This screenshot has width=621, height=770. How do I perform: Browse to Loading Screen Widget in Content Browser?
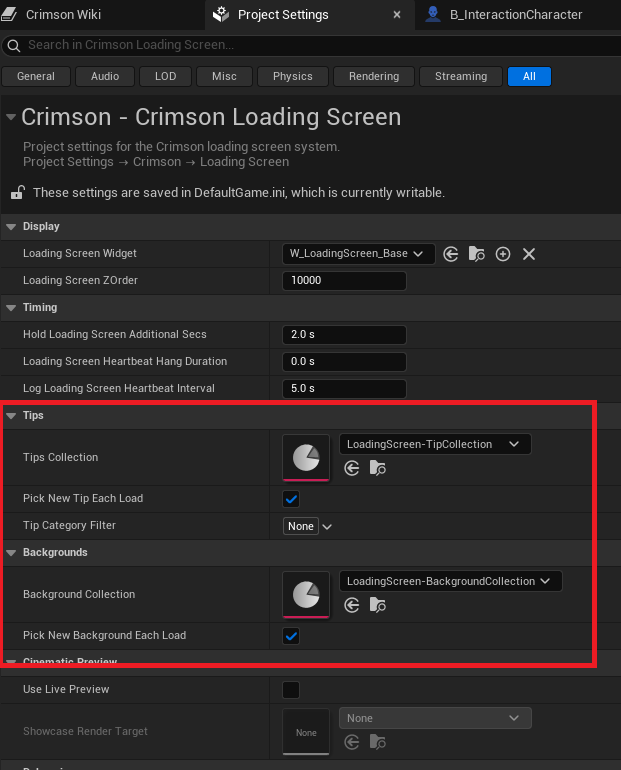coord(476,254)
